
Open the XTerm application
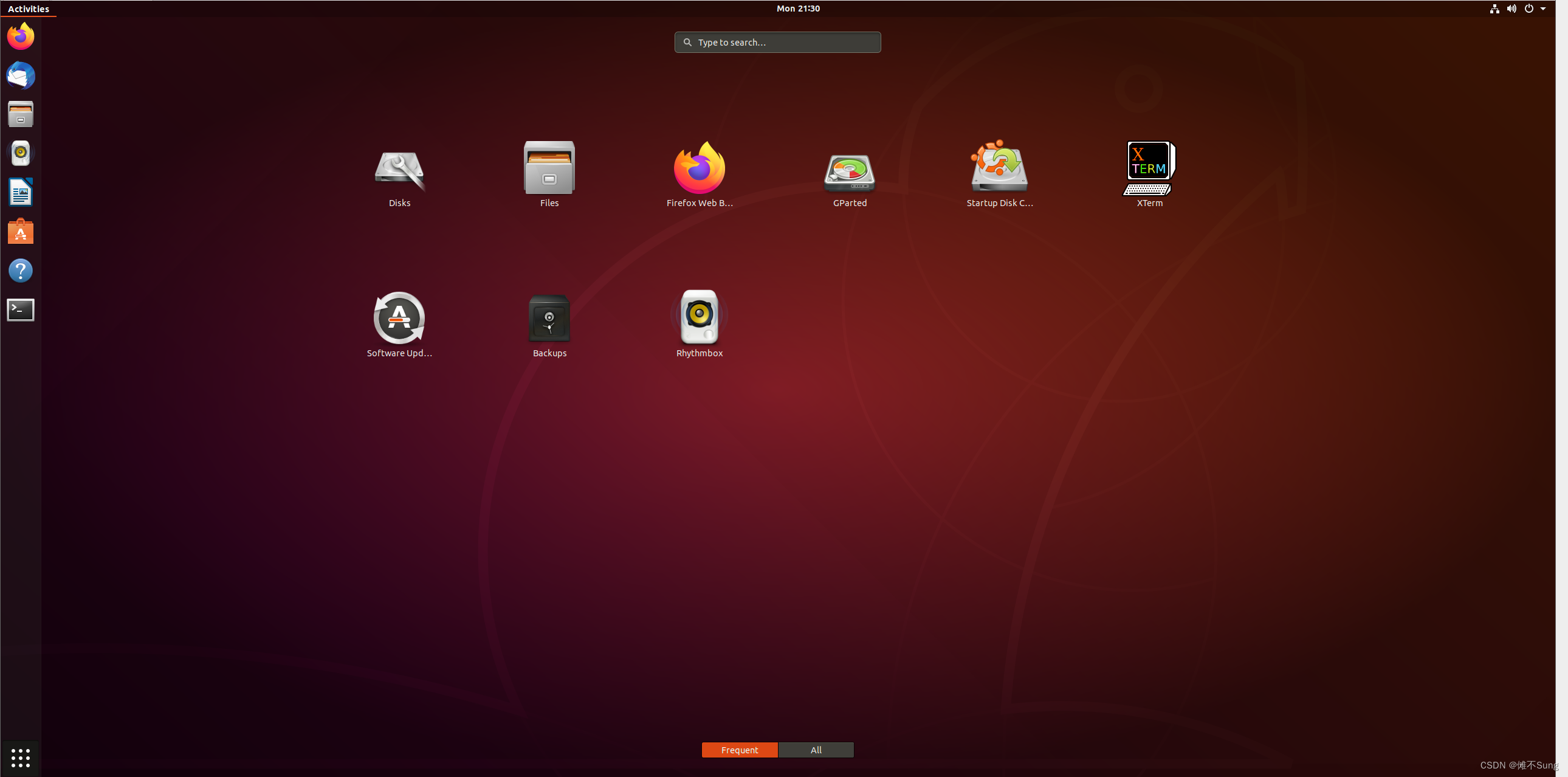tap(1149, 175)
